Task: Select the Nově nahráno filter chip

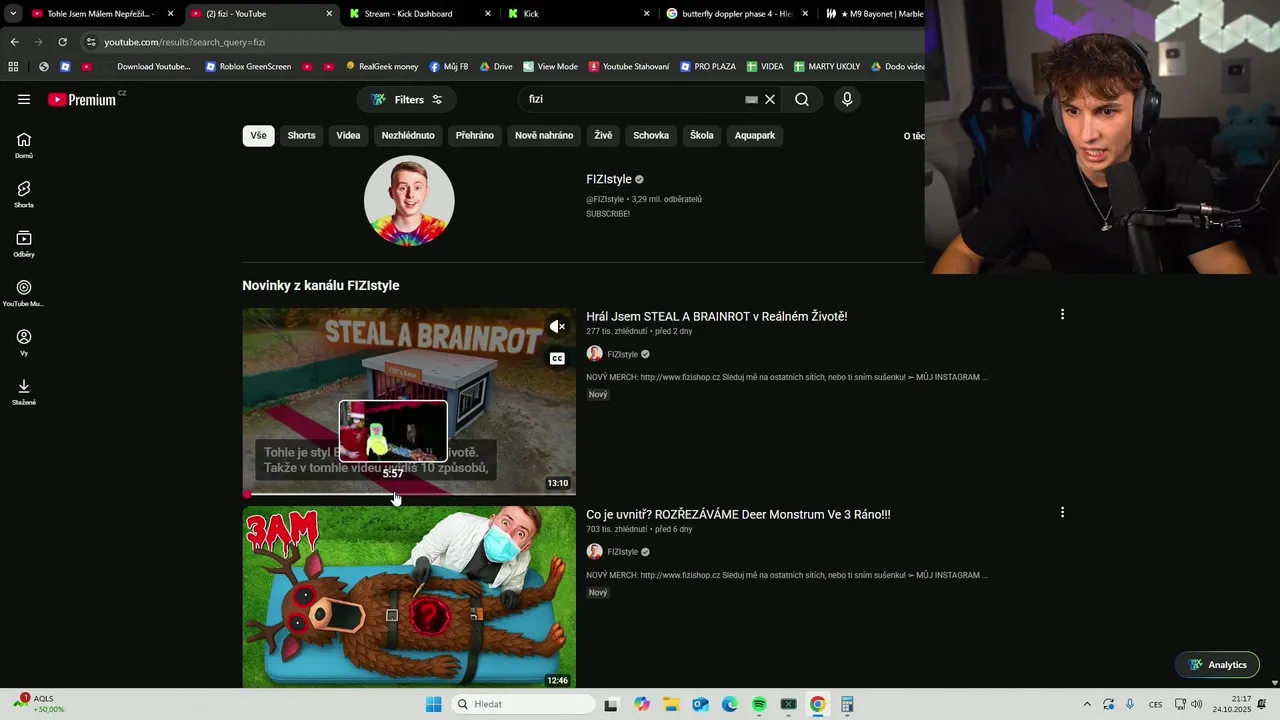Action: 544,135
